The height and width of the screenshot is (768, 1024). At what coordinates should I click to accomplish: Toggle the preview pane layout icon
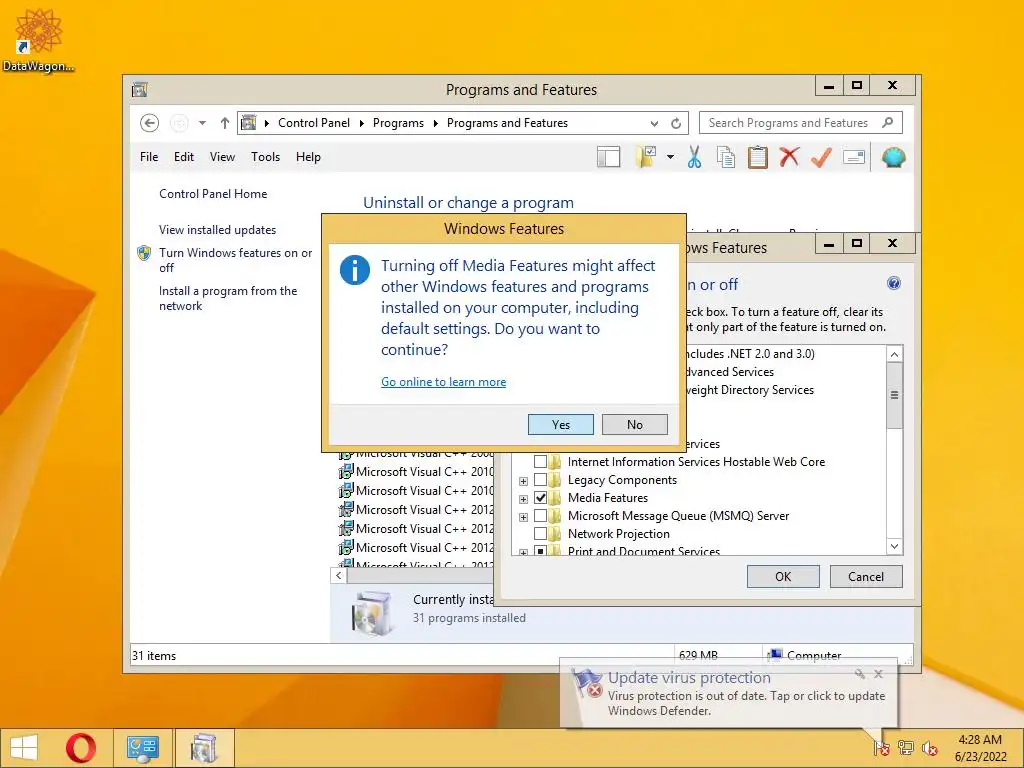click(608, 157)
